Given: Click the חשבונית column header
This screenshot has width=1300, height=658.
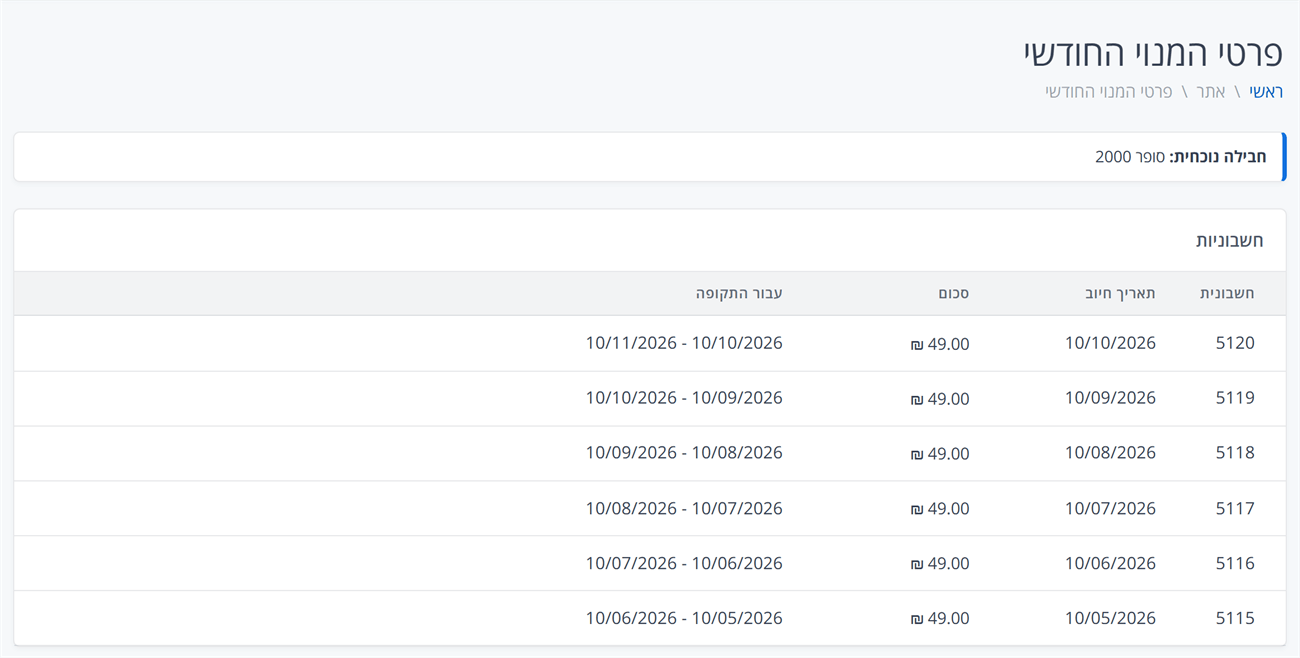Looking at the screenshot, I should tap(1227, 294).
